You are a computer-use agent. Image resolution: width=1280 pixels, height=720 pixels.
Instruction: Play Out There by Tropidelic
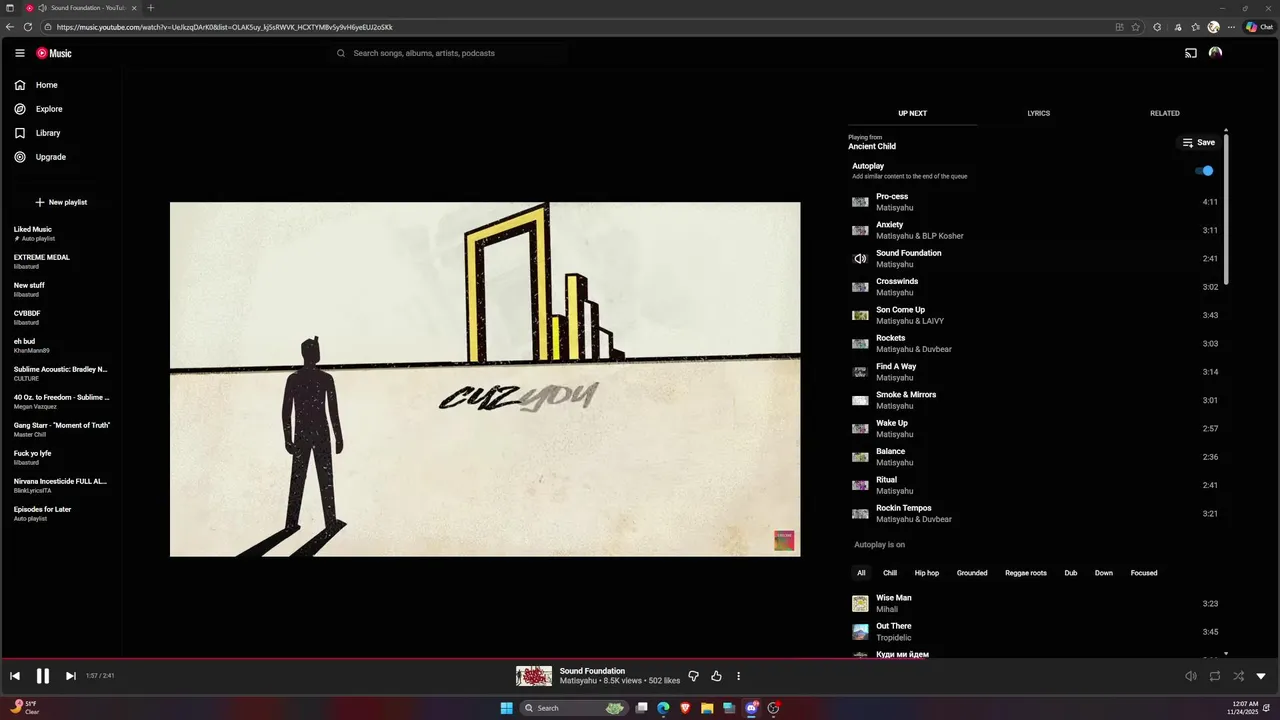[1035, 632]
